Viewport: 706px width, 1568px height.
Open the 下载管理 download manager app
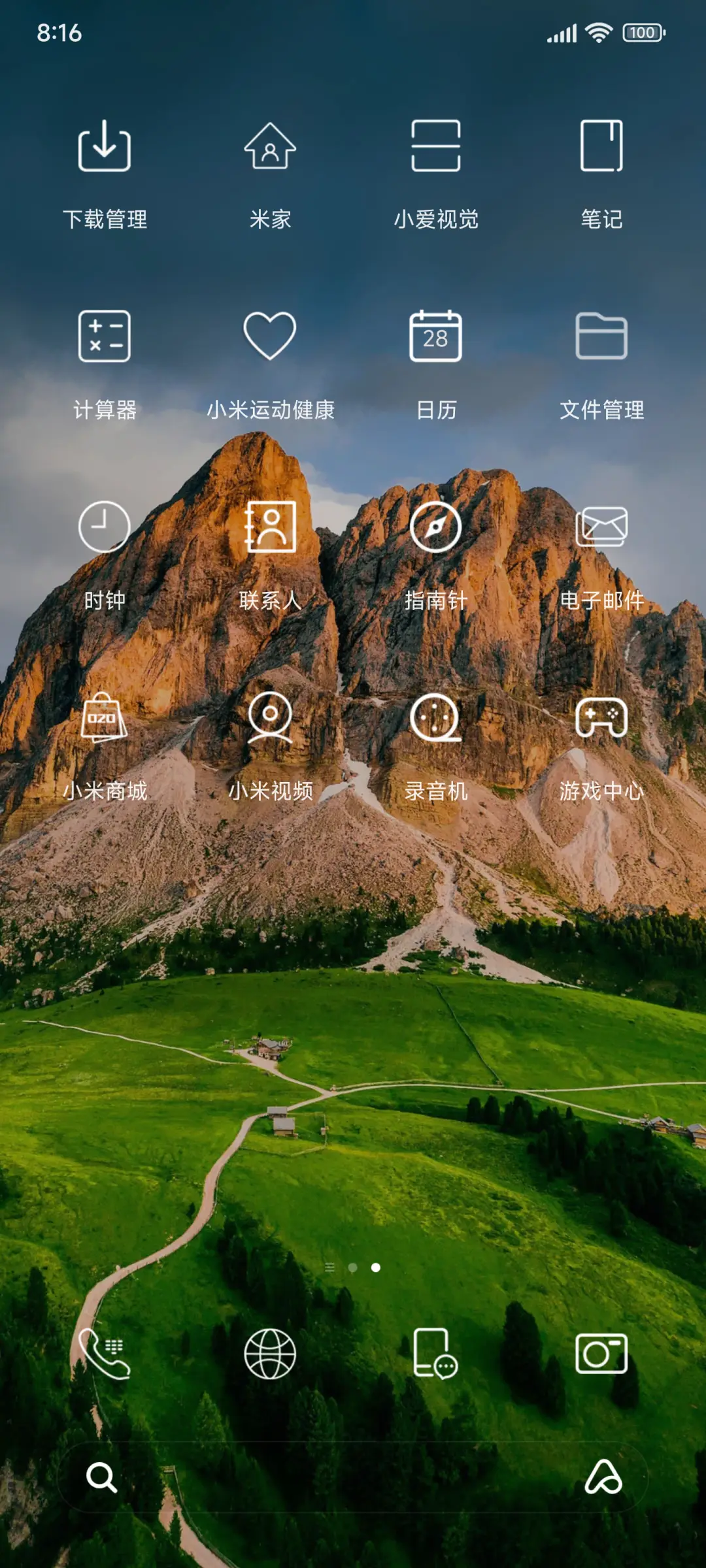(105, 146)
